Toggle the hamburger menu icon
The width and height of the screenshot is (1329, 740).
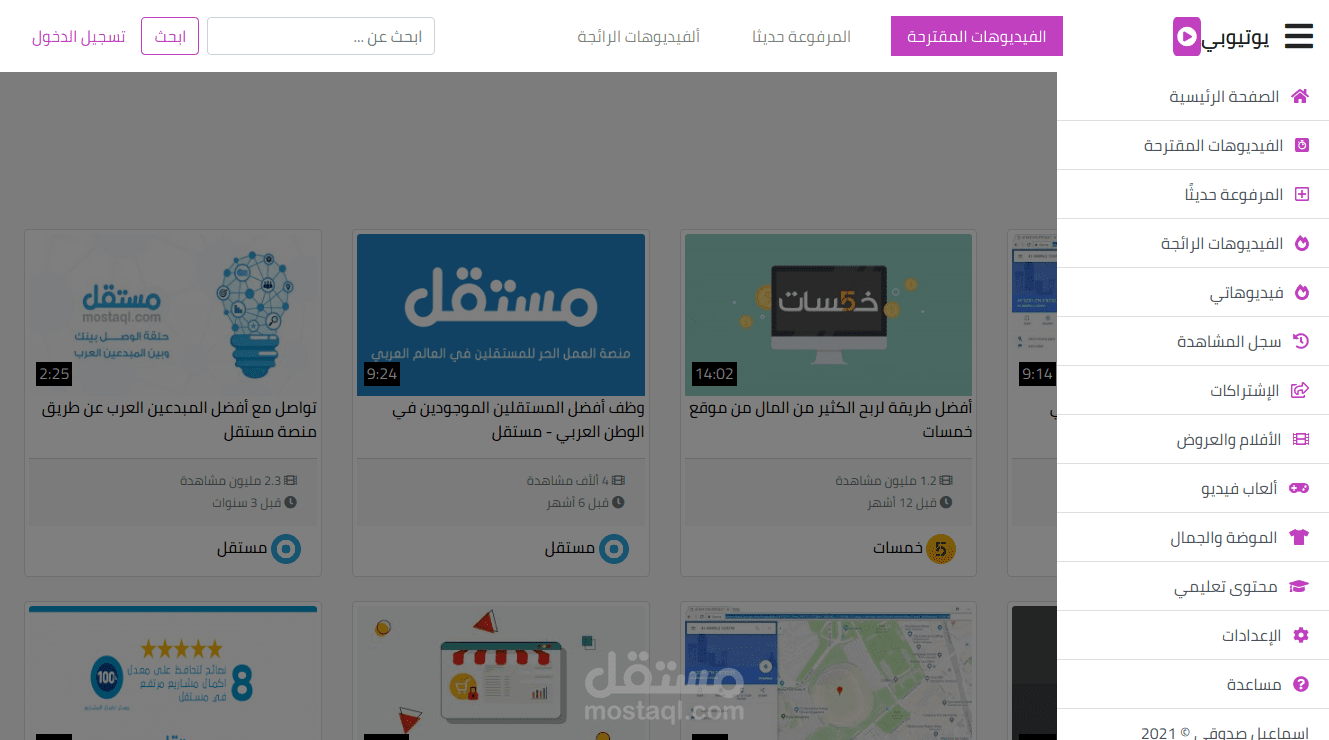point(1298,36)
